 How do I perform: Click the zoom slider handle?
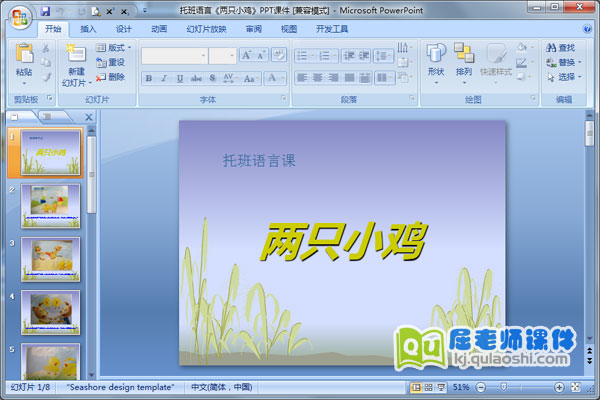[x=504, y=387]
